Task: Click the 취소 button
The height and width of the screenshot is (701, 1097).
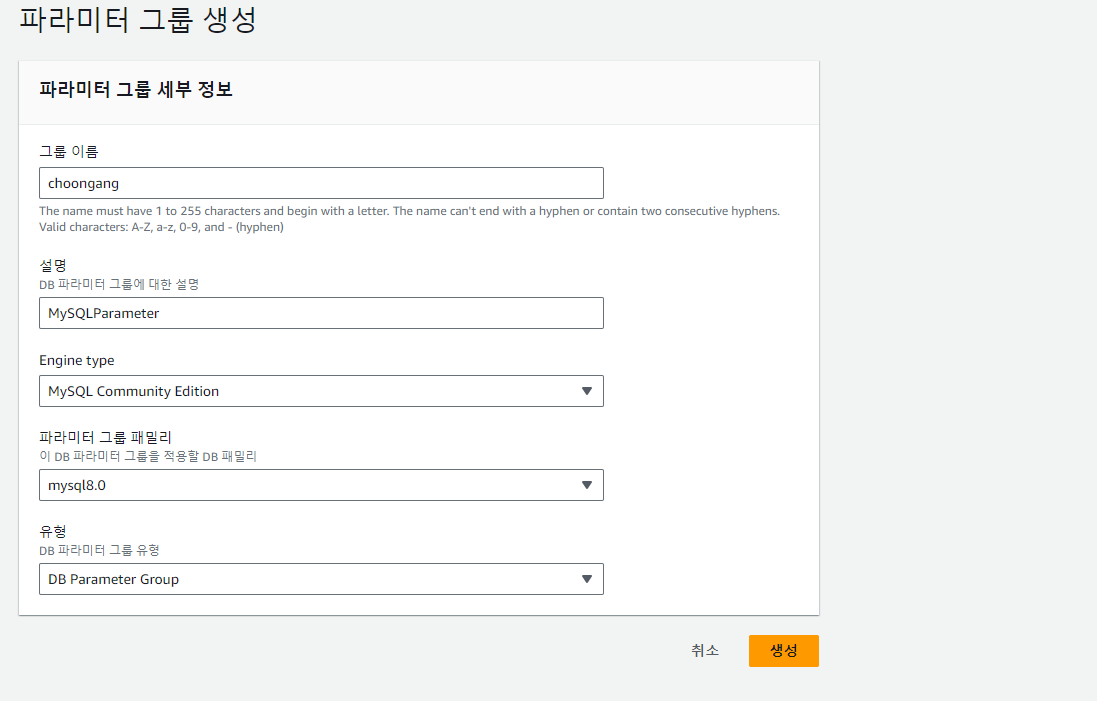Action: pos(705,651)
